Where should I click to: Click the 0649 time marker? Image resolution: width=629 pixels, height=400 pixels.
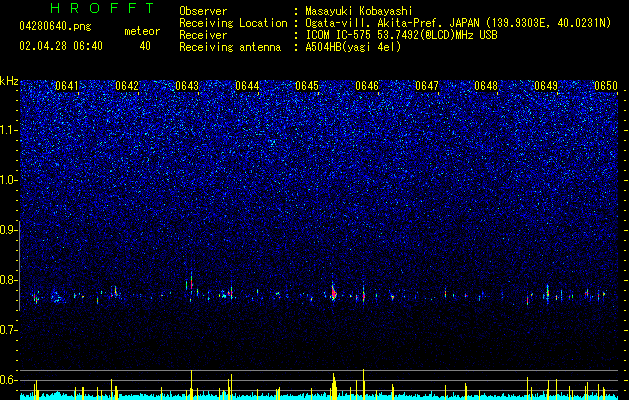tap(546, 86)
